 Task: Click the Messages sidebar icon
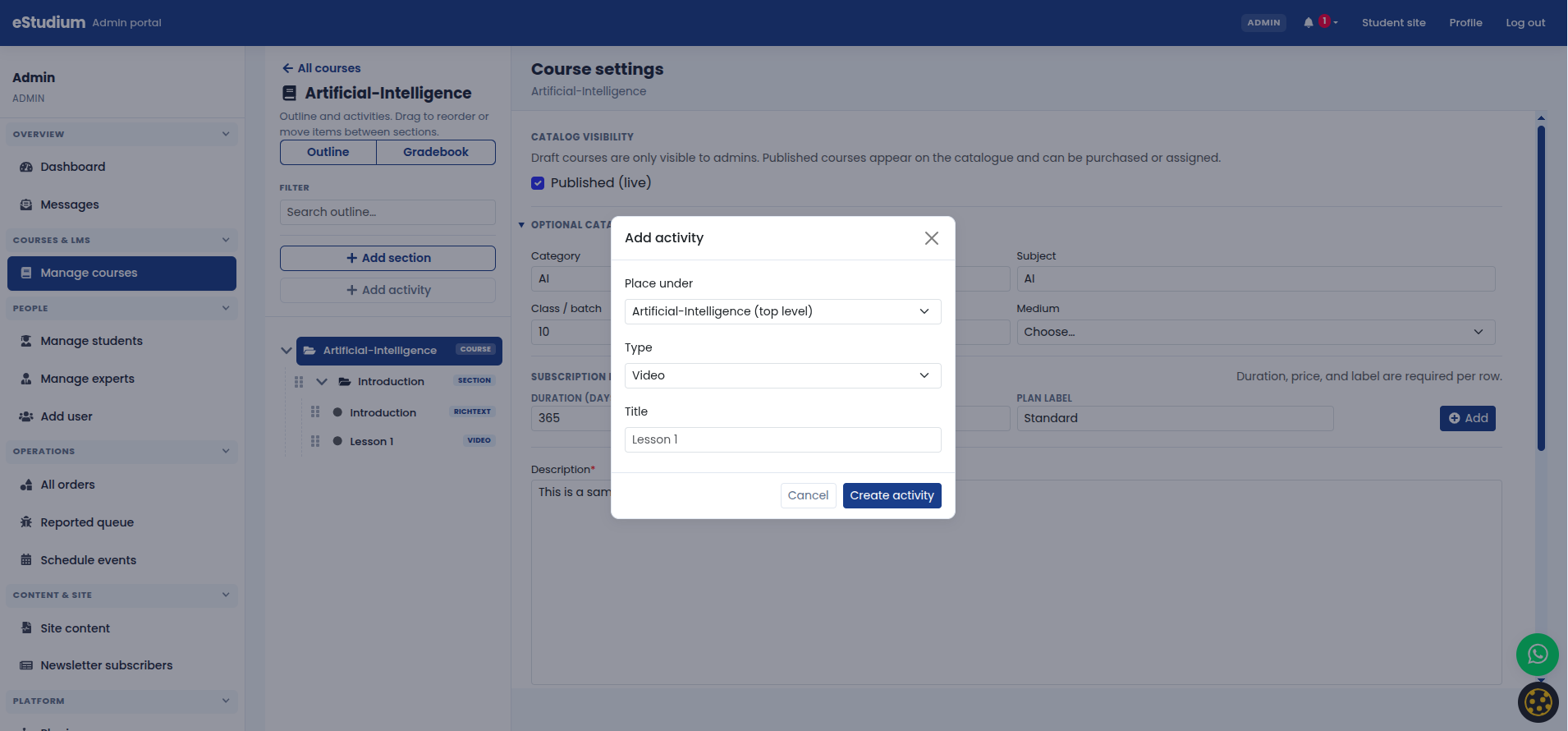click(26, 205)
